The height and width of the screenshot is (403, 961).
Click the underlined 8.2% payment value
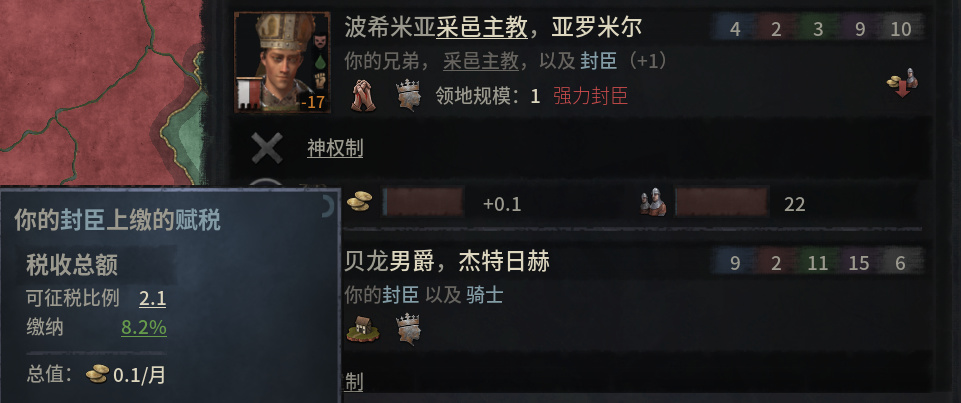coord(144,328)
